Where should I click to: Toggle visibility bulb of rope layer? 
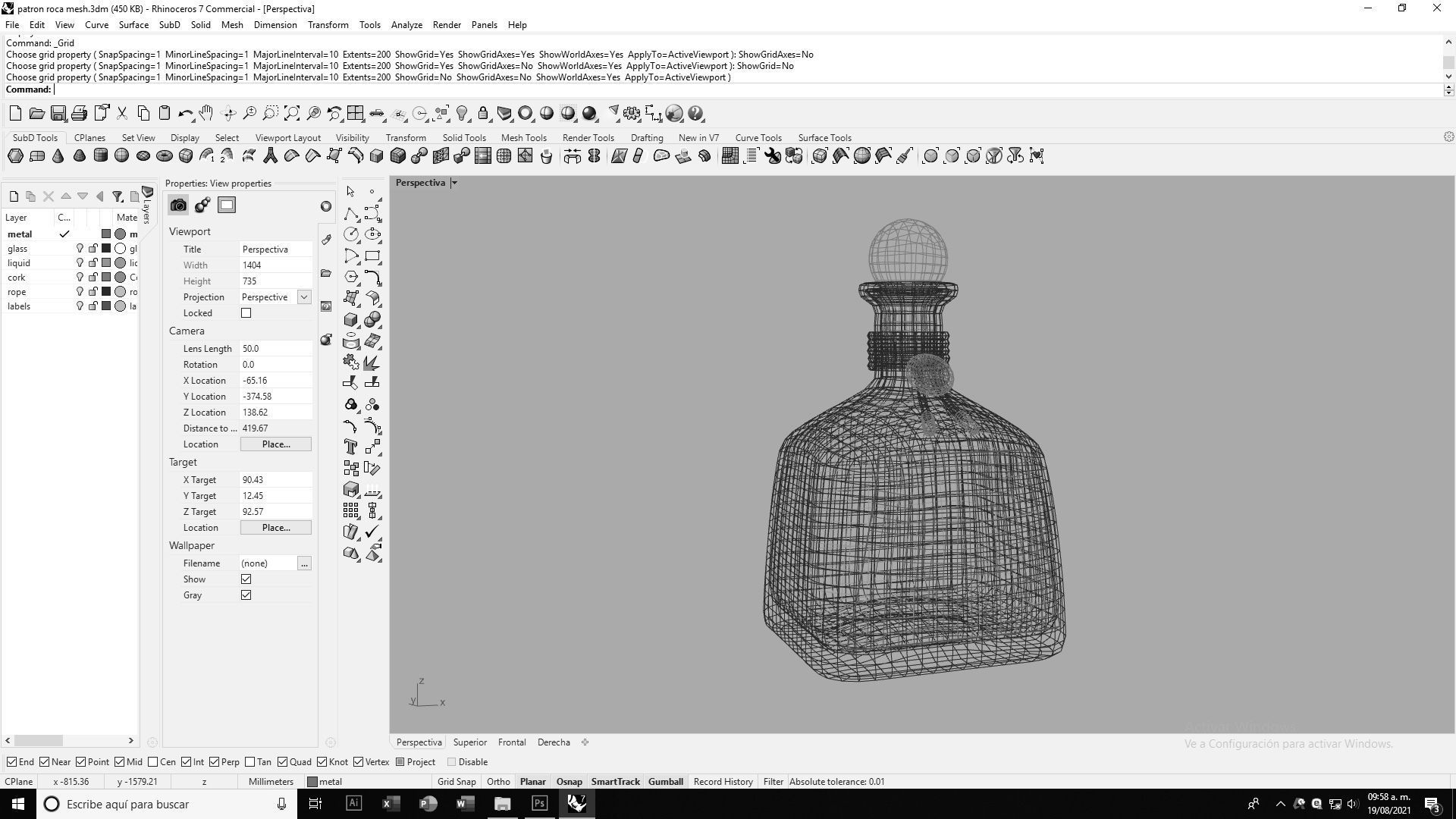(x=80, y=292)
